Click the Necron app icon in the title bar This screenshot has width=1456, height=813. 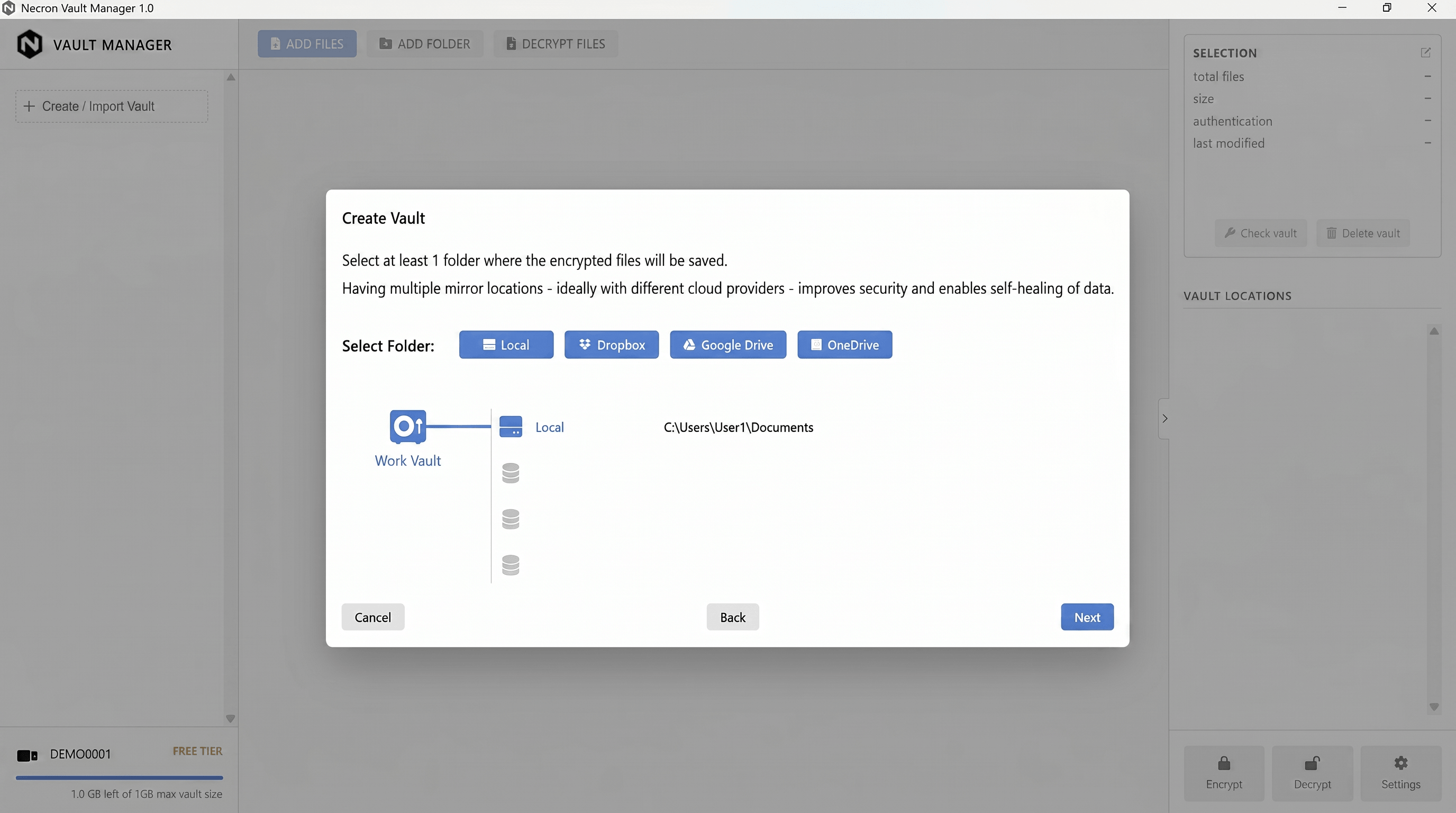(x=8, y=8)
